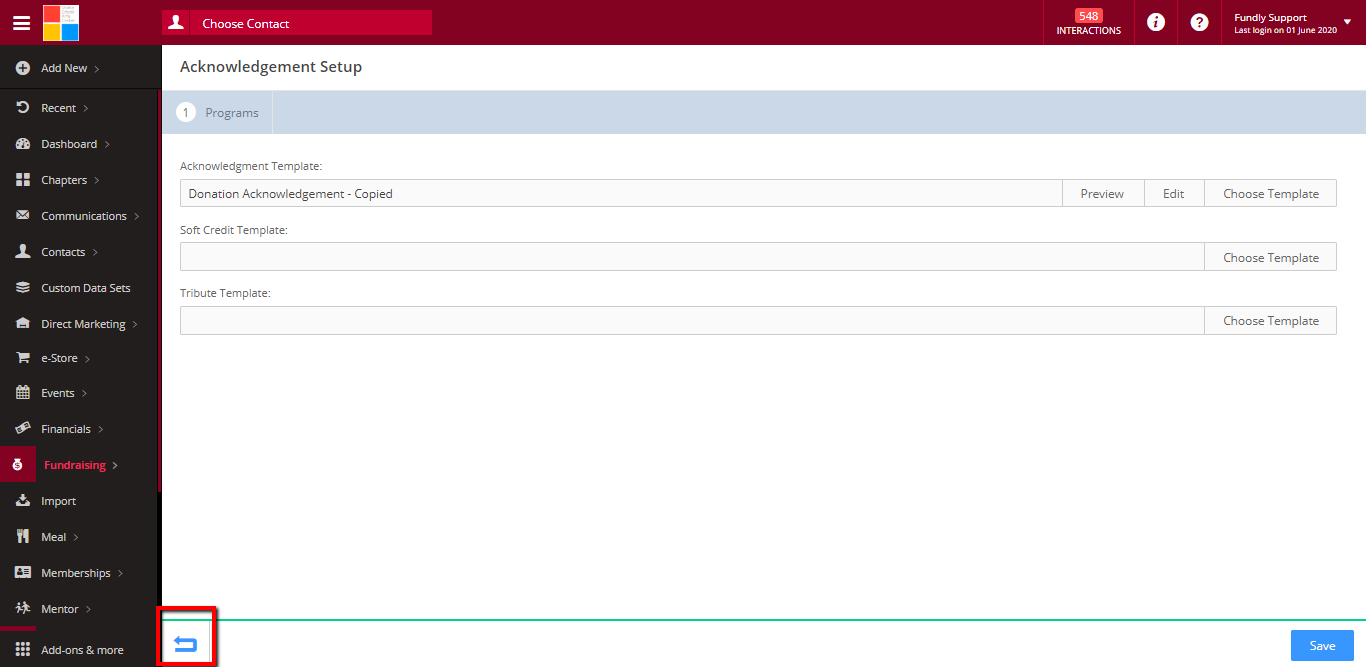
Task: Open the hamburger menu icon
Action: coord(21,22)
